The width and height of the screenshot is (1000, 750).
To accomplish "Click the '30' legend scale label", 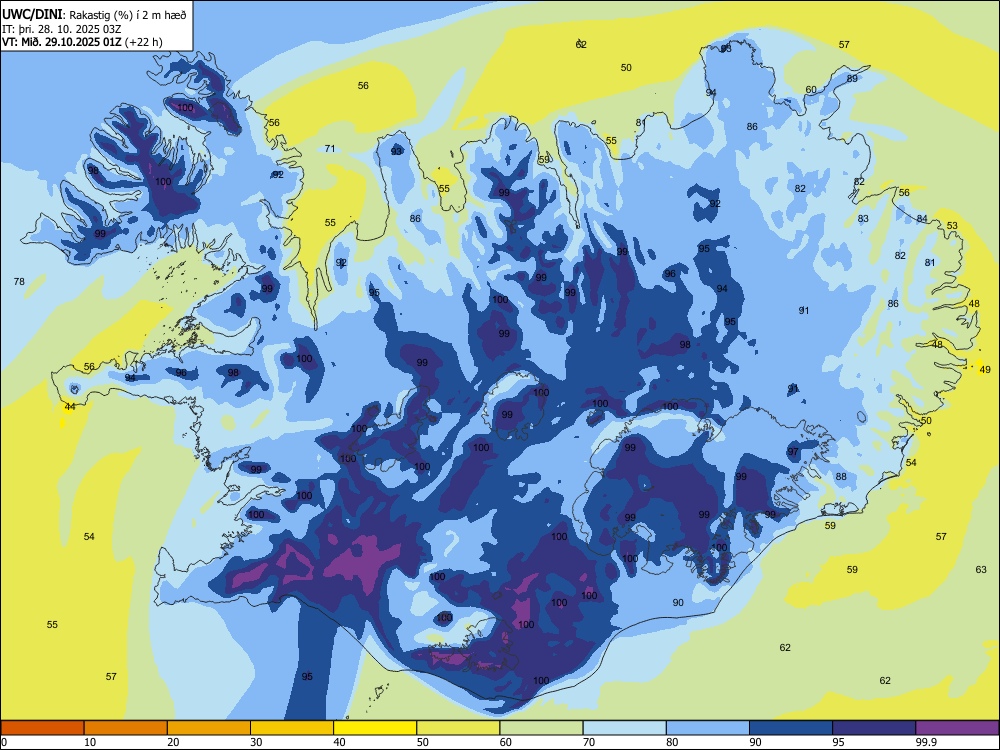I will [256, 742].
